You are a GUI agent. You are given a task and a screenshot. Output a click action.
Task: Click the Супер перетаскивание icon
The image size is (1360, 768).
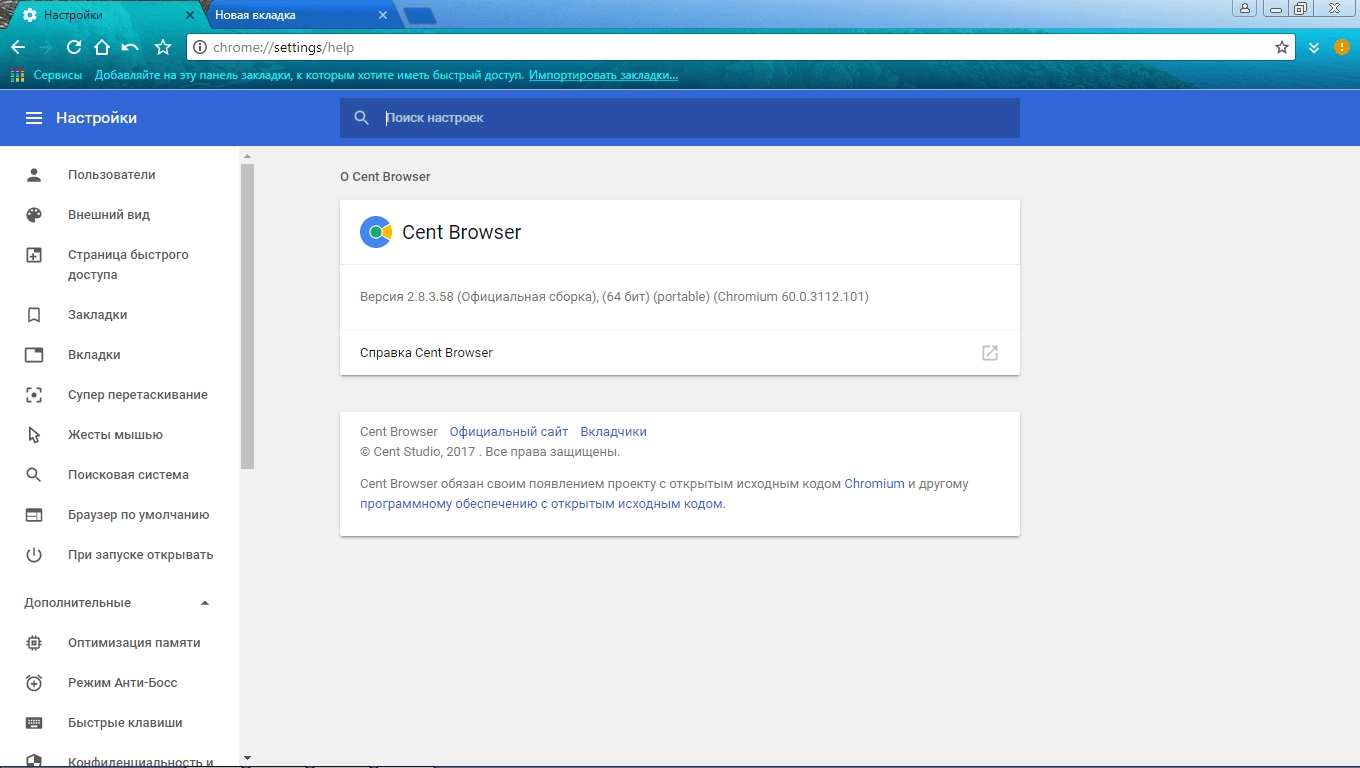[34, 395]
